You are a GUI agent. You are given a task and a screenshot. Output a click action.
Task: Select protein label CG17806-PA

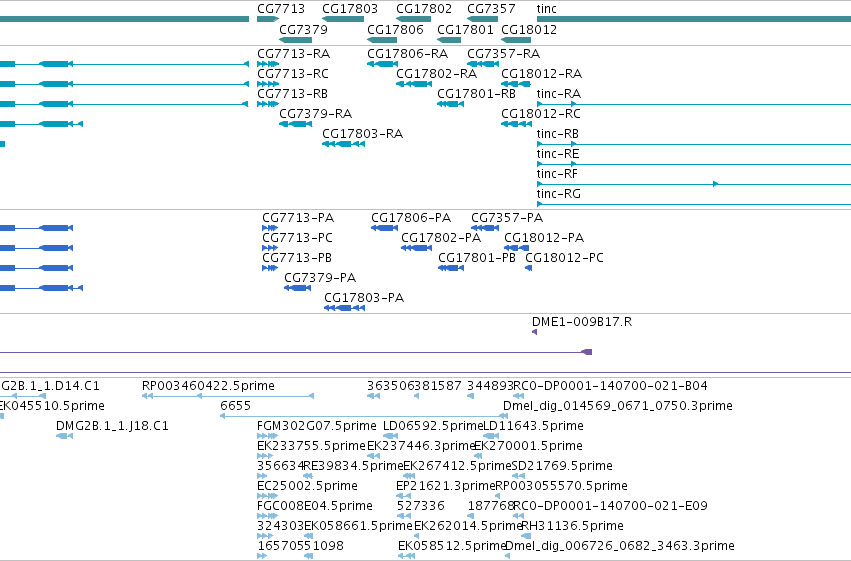point(411,218)
